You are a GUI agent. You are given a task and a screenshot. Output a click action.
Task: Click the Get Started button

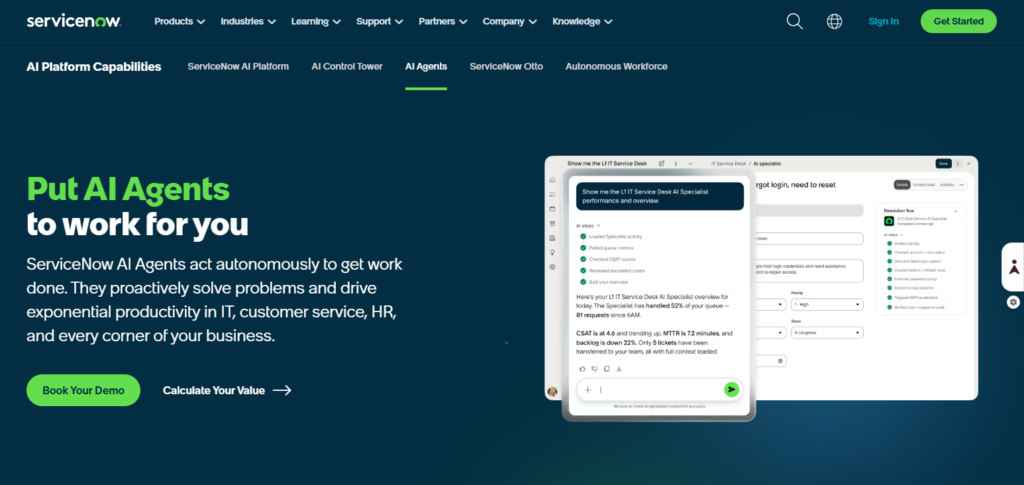tap(958, 21)
